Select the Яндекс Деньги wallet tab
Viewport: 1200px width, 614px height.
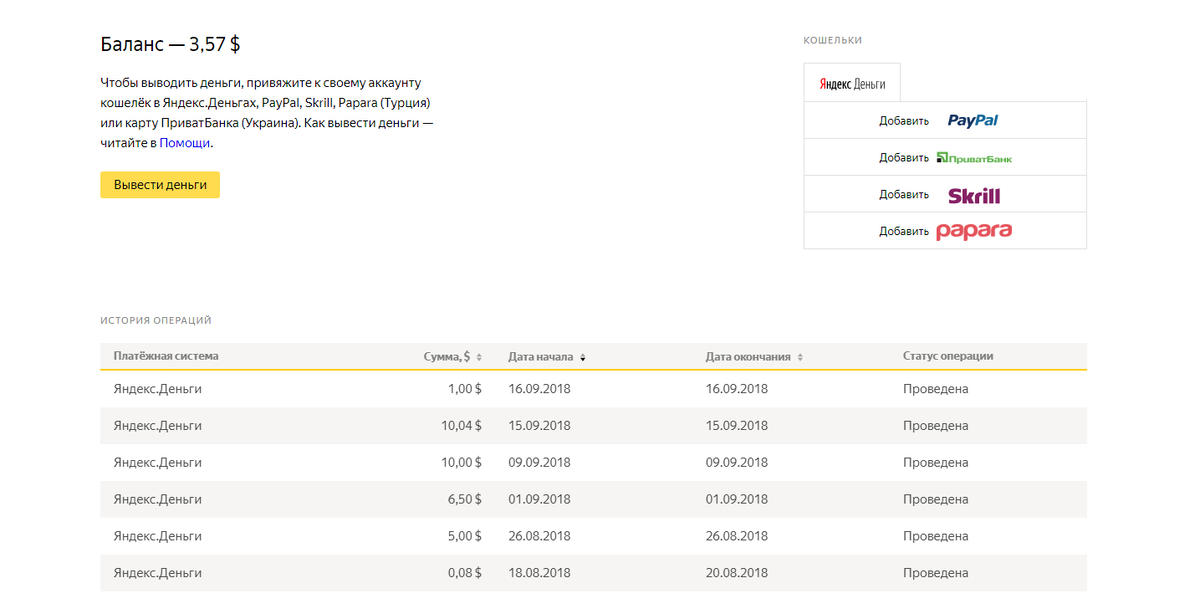[852, 84]
